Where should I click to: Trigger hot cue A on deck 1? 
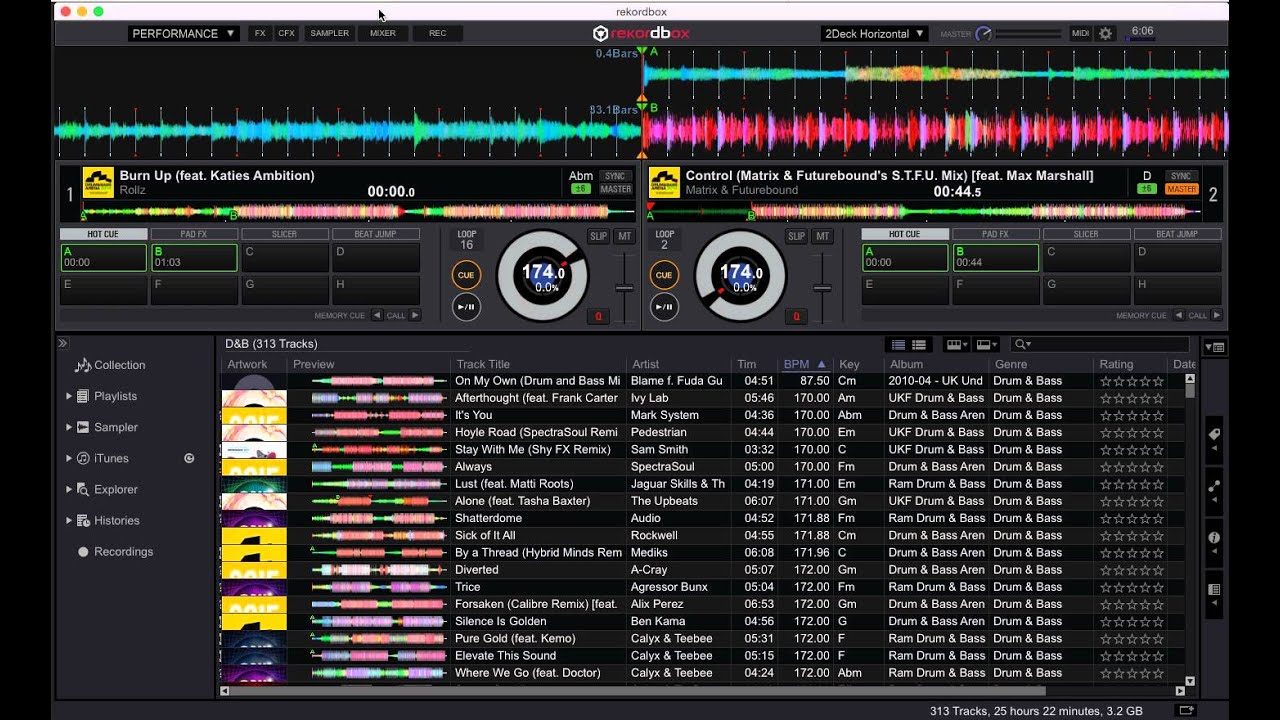103,257
